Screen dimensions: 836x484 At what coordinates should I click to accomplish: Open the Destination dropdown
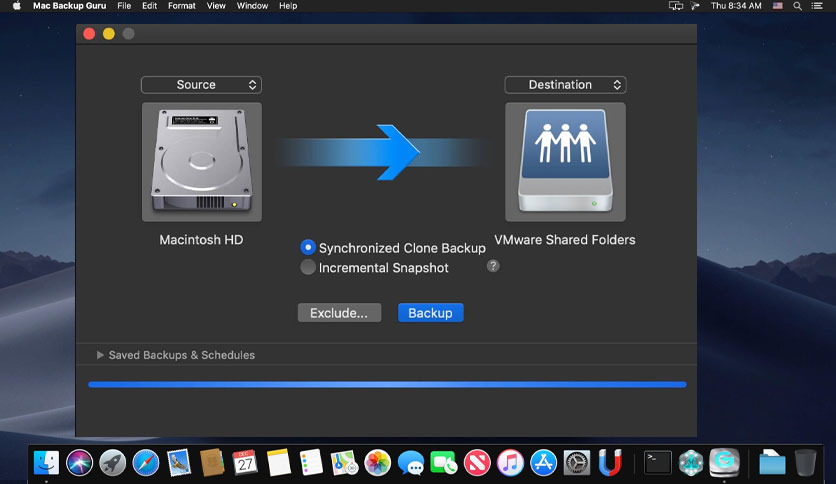pos(565,85)
